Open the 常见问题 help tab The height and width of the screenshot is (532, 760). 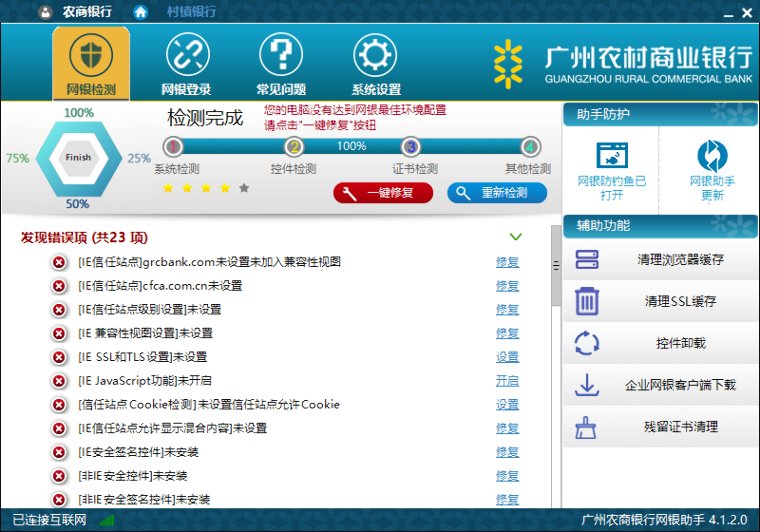coord(281,63)
